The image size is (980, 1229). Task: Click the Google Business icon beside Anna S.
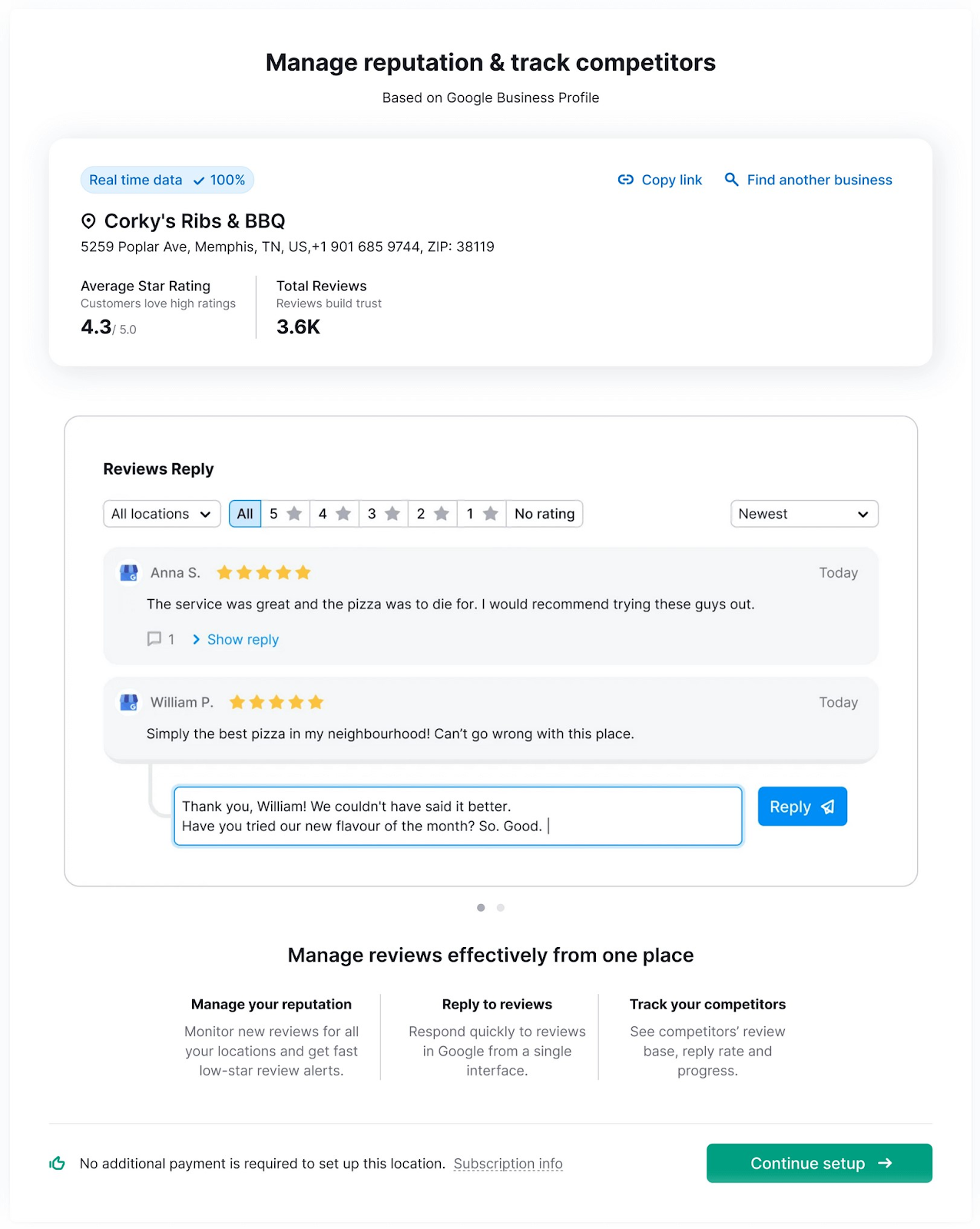tap(128, 573)
